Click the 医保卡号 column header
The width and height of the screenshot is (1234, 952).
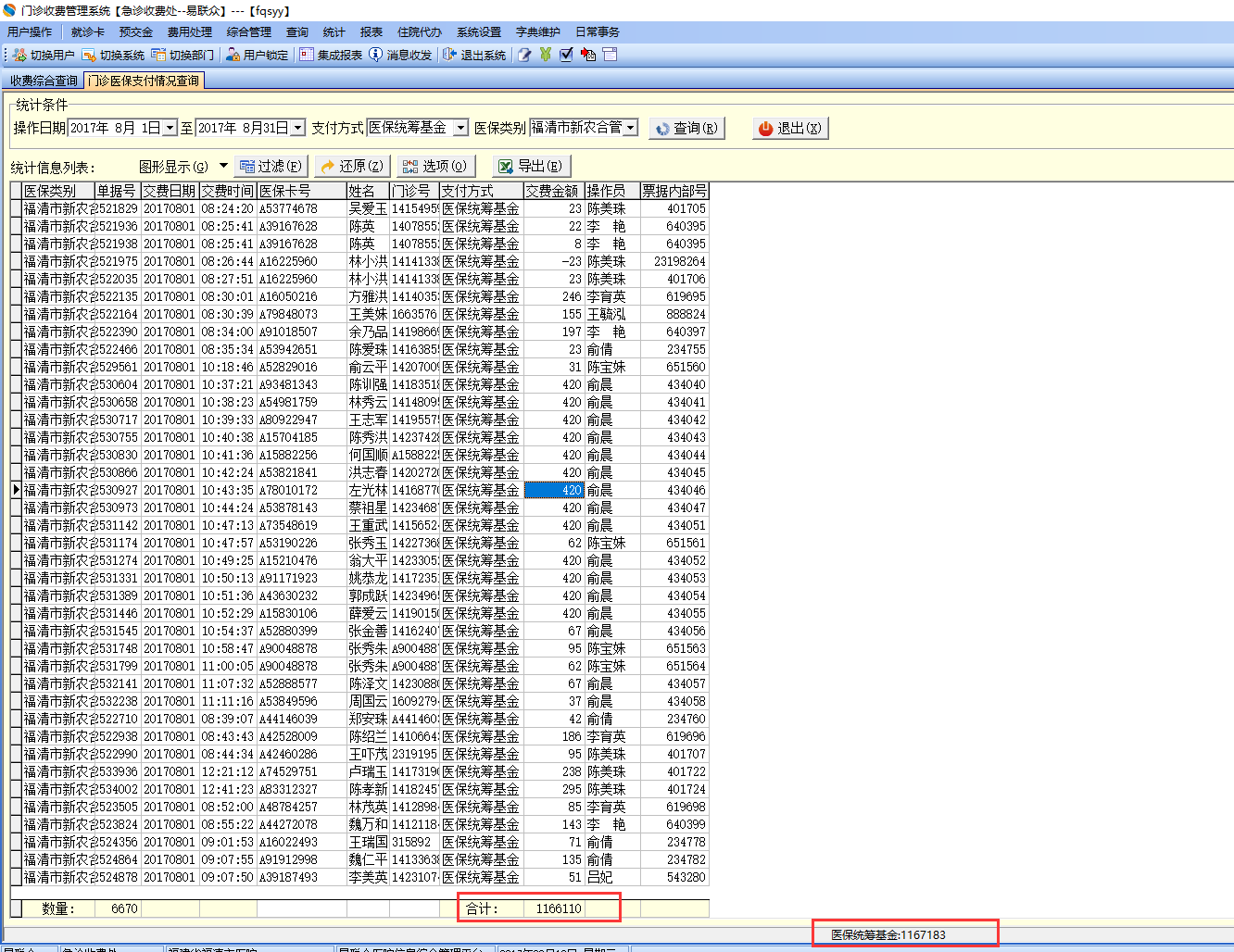click(x=302, y=191)
